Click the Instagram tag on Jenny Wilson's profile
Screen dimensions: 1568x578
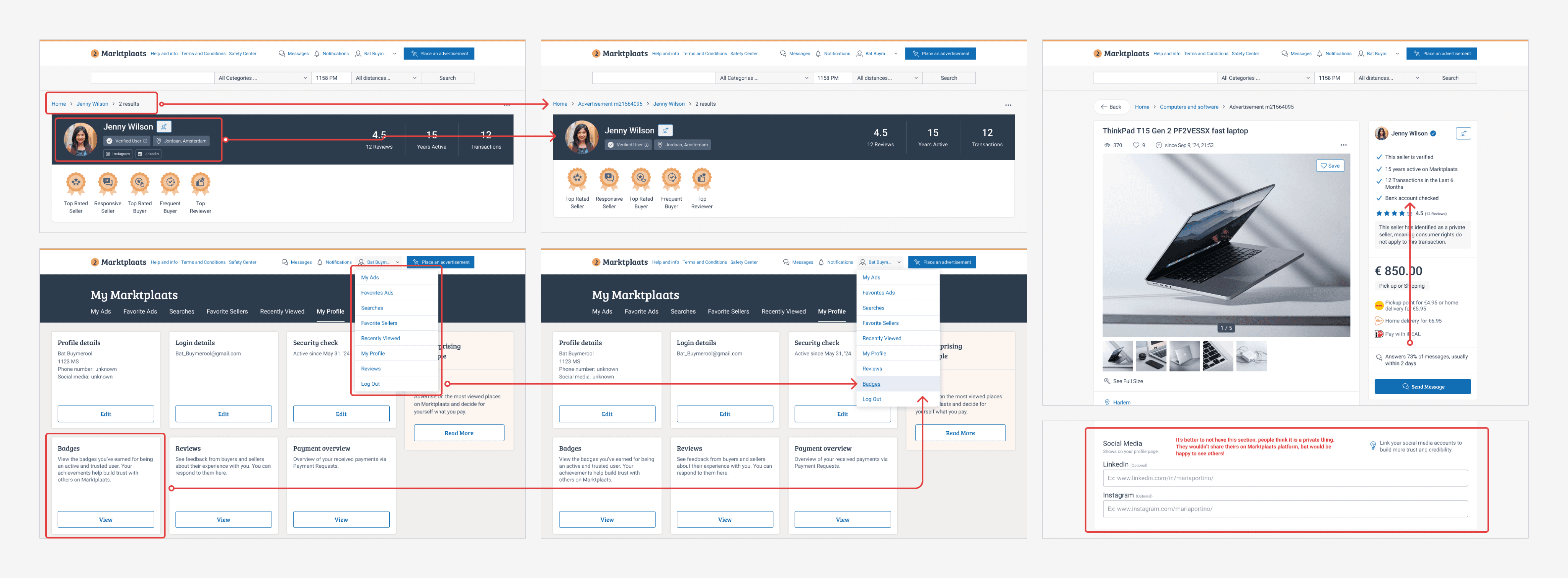pyautogui.click(x=118, y=154)
